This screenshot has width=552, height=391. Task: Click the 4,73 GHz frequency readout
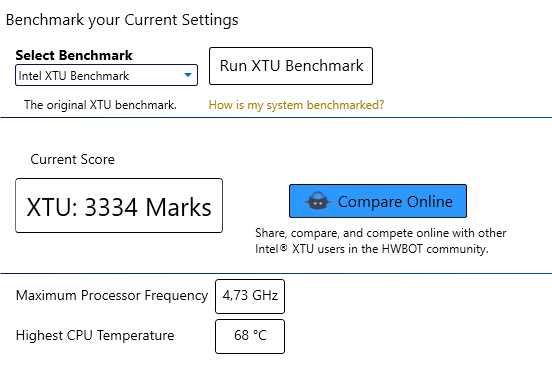[250, 295]
